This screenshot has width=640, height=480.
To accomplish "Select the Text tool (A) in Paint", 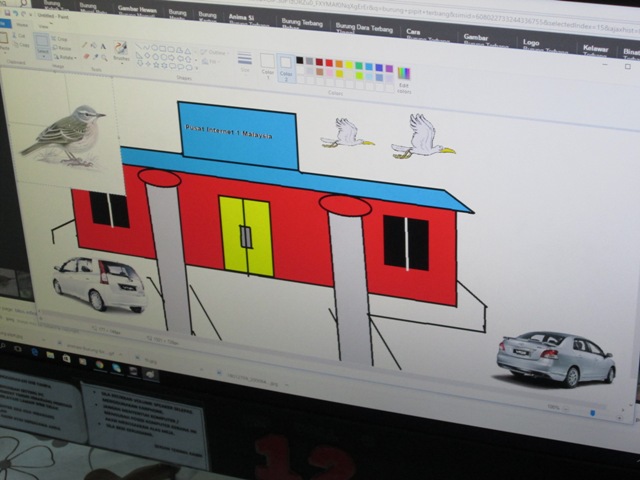I will point(103,47).
